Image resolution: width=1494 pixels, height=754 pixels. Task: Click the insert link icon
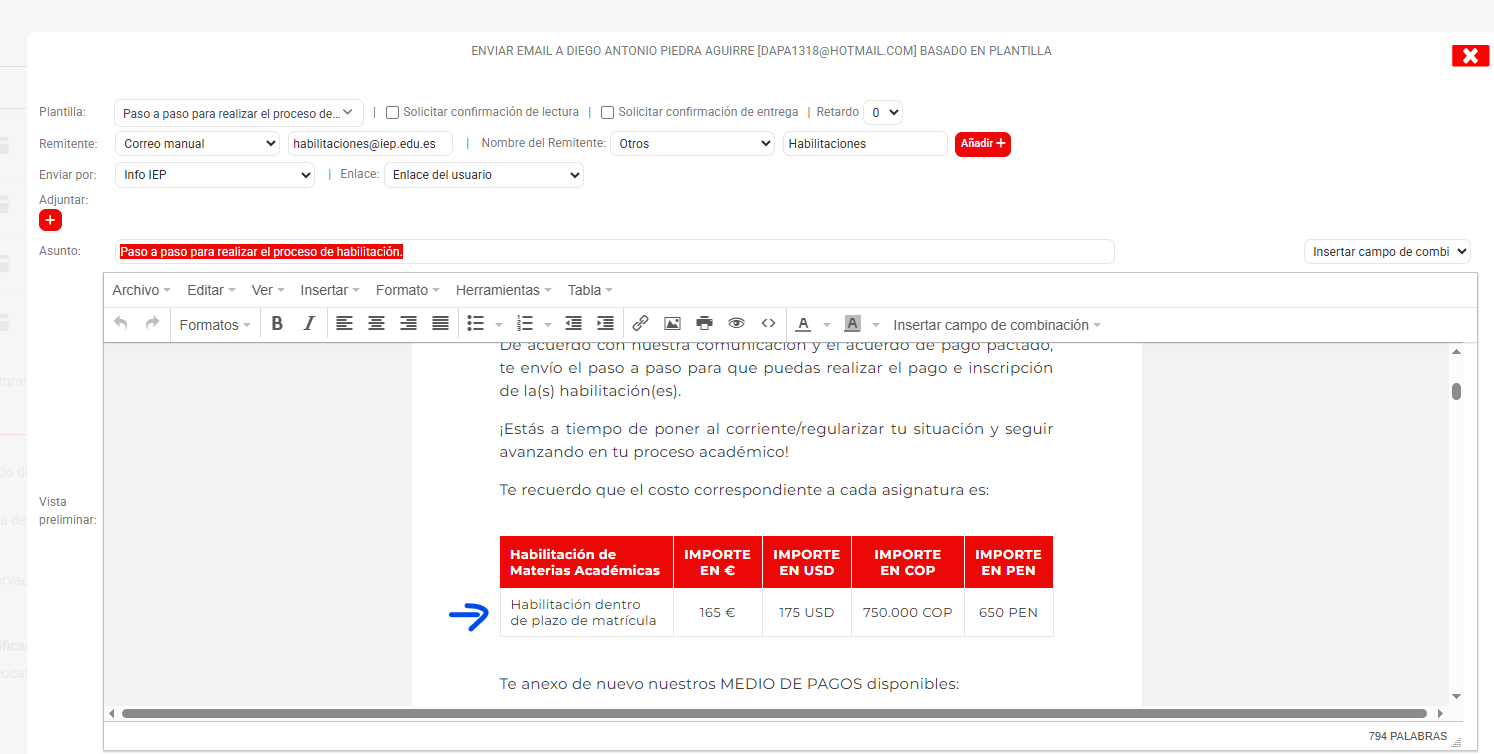click(x=640, y=324)
